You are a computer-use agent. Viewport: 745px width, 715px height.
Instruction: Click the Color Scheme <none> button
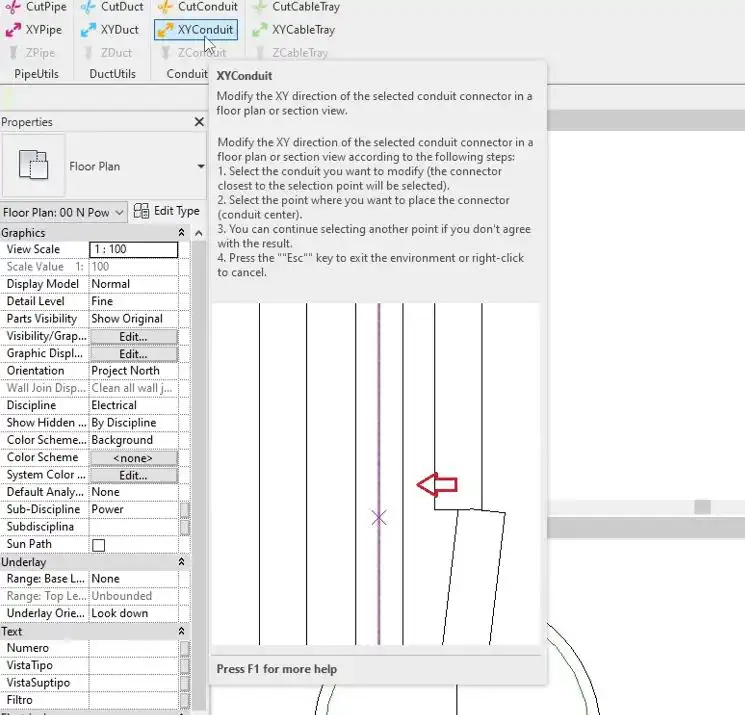(134, 458)
